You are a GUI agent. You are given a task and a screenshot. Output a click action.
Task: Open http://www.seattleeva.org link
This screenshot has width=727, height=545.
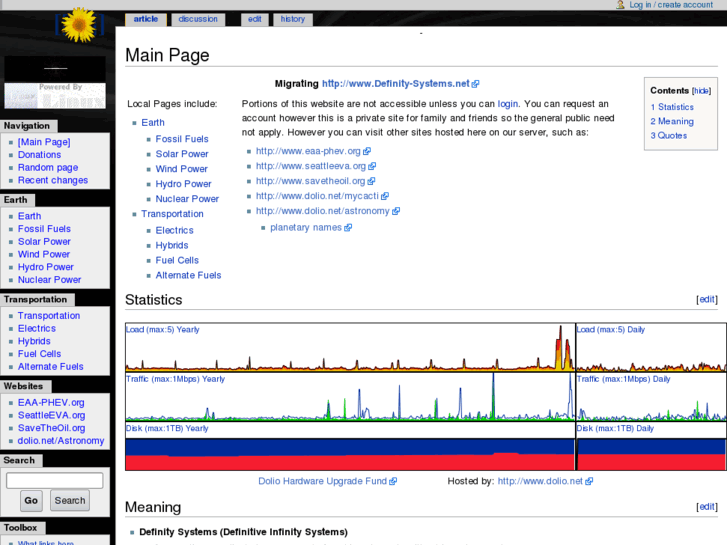[x=316, y=166]
